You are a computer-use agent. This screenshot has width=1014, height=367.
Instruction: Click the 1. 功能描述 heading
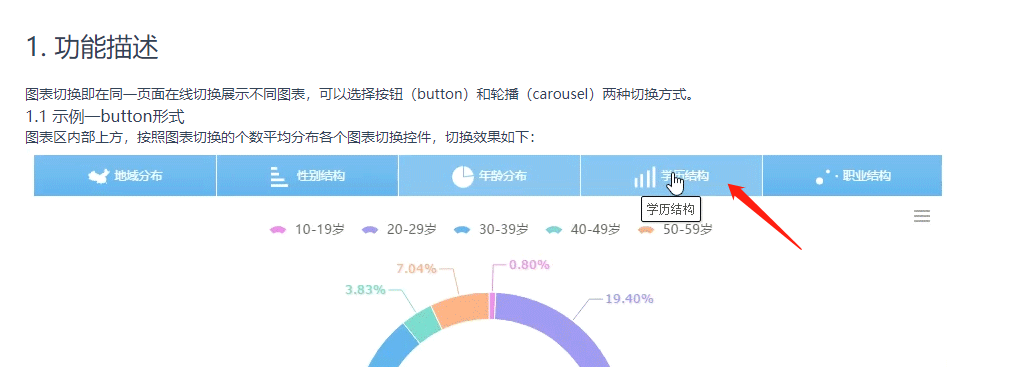click(x=92, y=48)
